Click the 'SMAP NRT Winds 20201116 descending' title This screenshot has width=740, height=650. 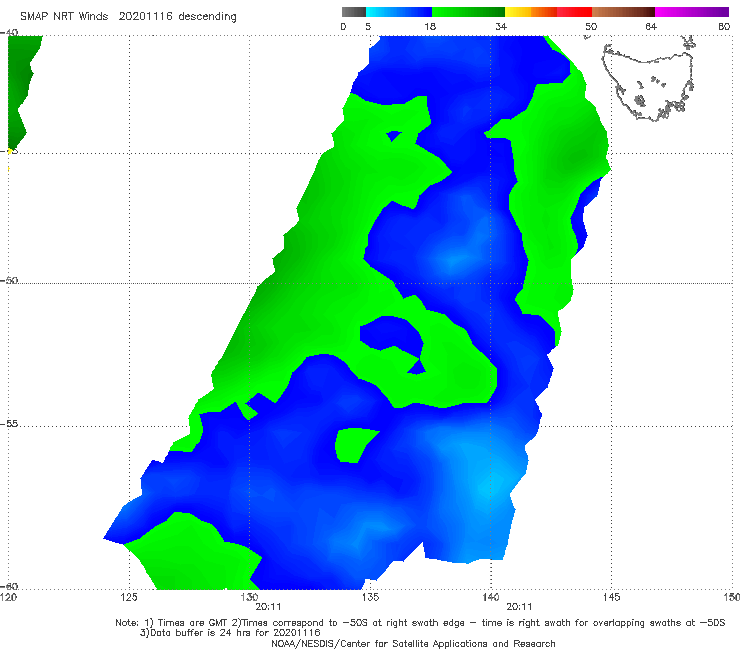(128, 16)
